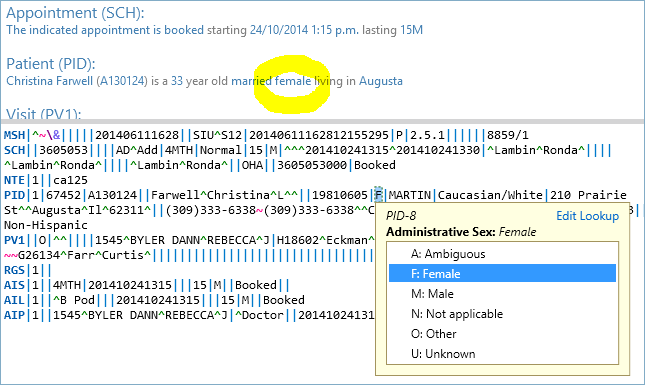
Task: Click the Appointment (SCH) heading
Action: click(75, 13)
